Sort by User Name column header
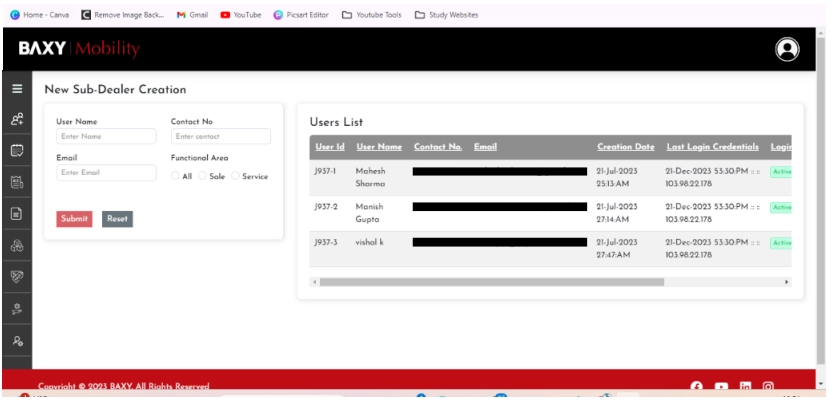This screenshot has height=400, width=833. pyautogui.click(x=379, y=147)
